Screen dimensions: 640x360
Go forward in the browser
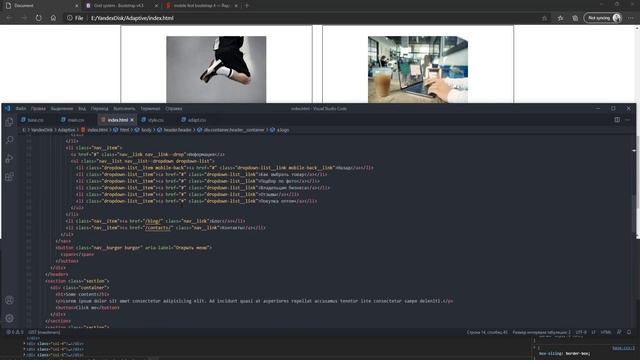24,18
